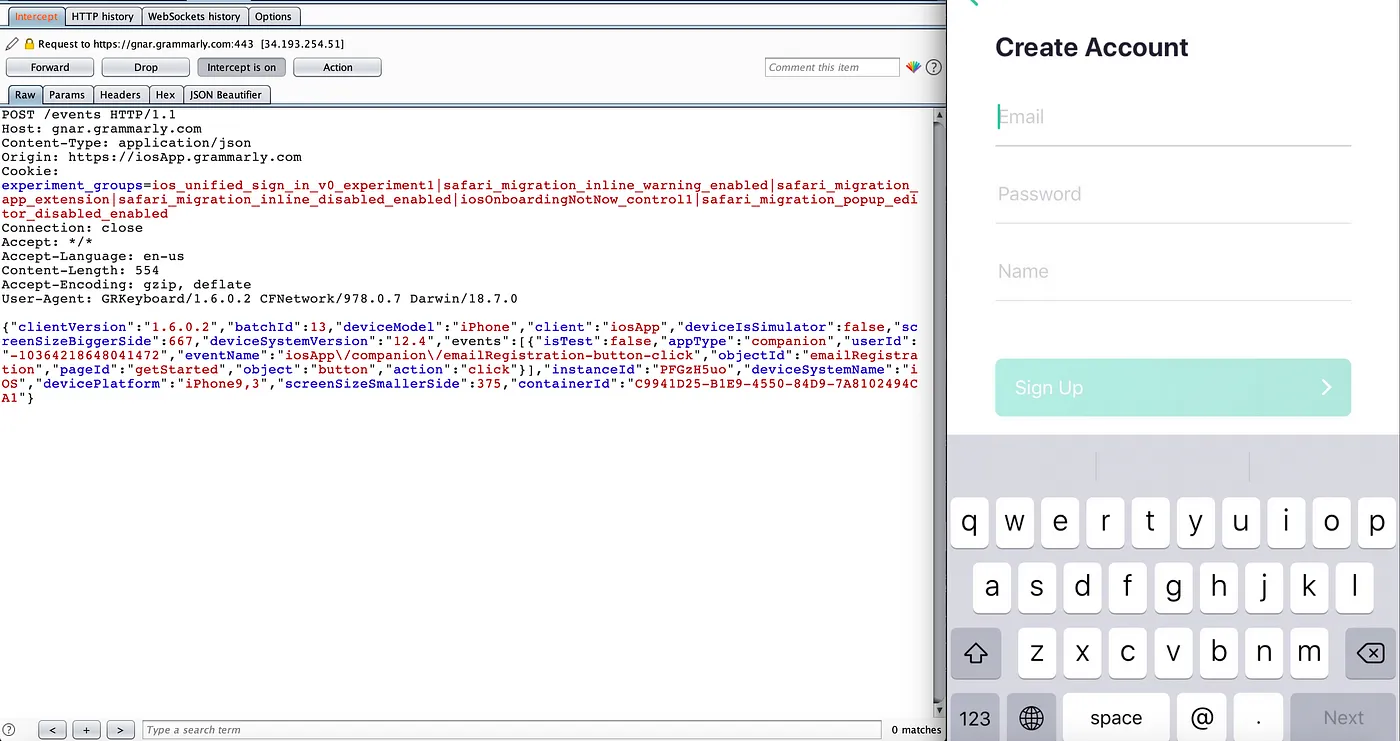Tap the w key
The image size is (1400, 741).
point(1015,522)
